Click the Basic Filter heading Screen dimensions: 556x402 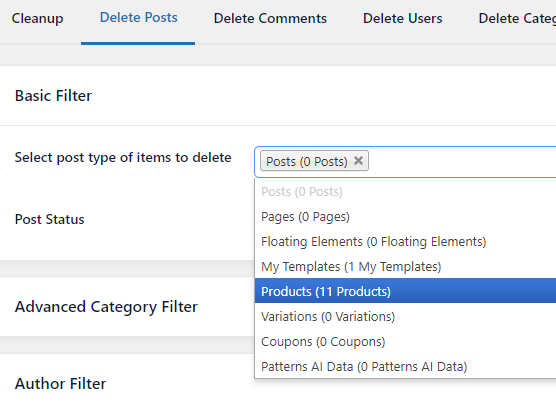53,96
